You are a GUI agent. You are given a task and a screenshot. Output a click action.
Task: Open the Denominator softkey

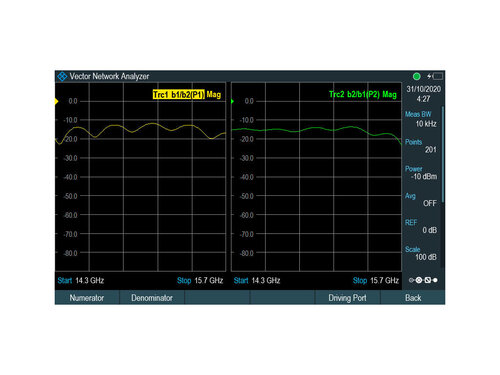[152, 297]
